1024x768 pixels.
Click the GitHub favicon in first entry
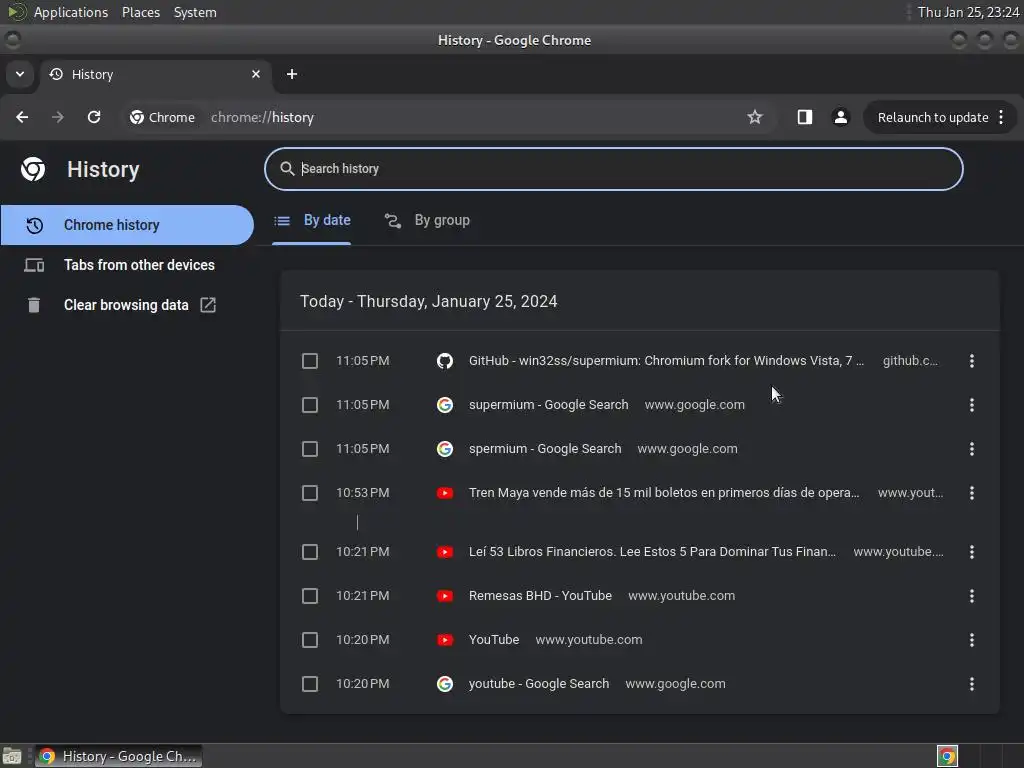(x=445, y=360)
